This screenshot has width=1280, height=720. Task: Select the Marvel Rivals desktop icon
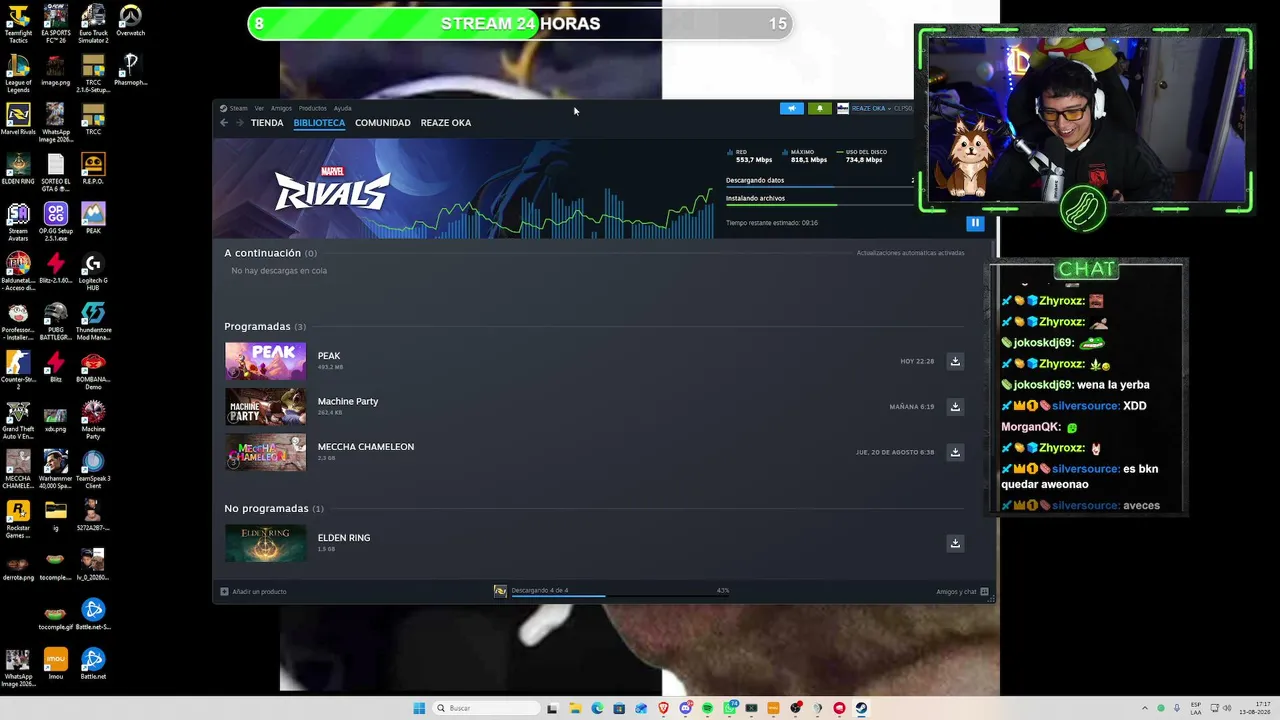pyautogui.click(x=18, y=120)
